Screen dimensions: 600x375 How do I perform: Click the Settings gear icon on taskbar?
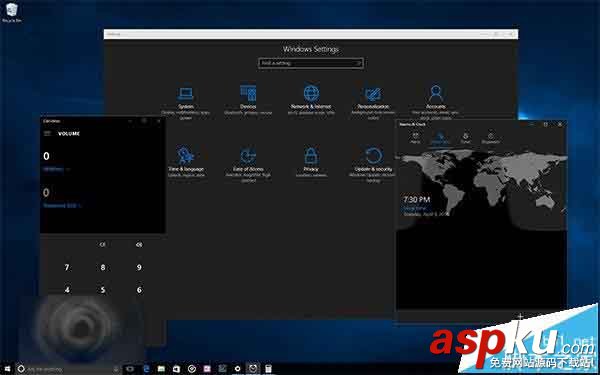pyautogui.click(x=237, y=369)
